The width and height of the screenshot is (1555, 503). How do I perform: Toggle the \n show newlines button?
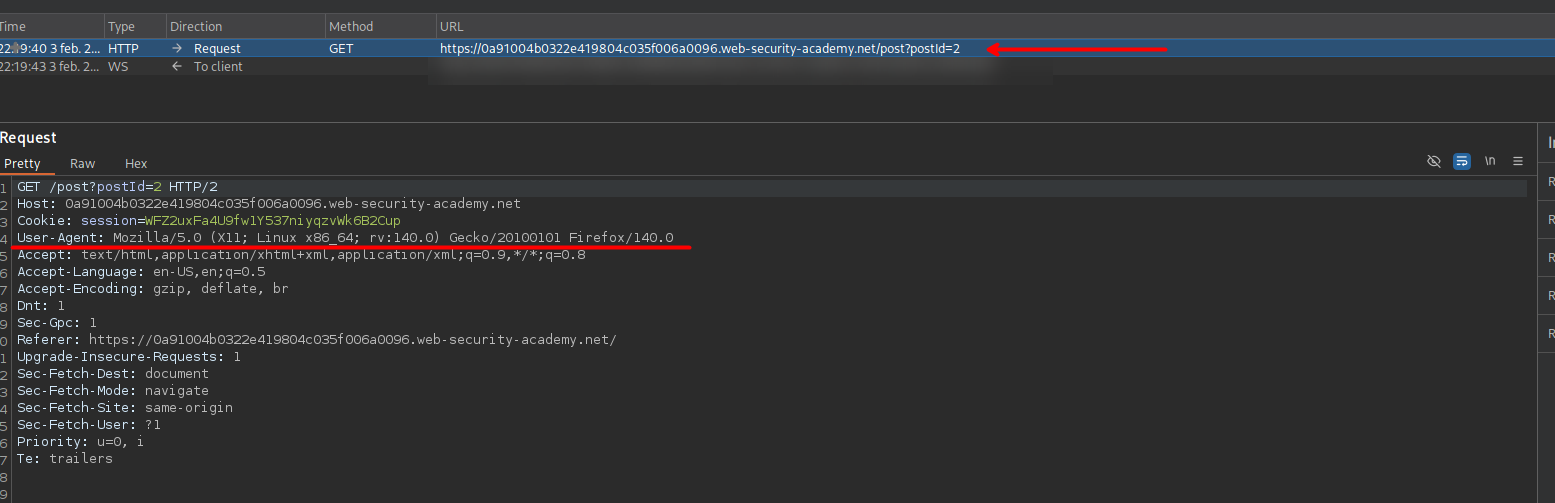[x=1490, y=161]
